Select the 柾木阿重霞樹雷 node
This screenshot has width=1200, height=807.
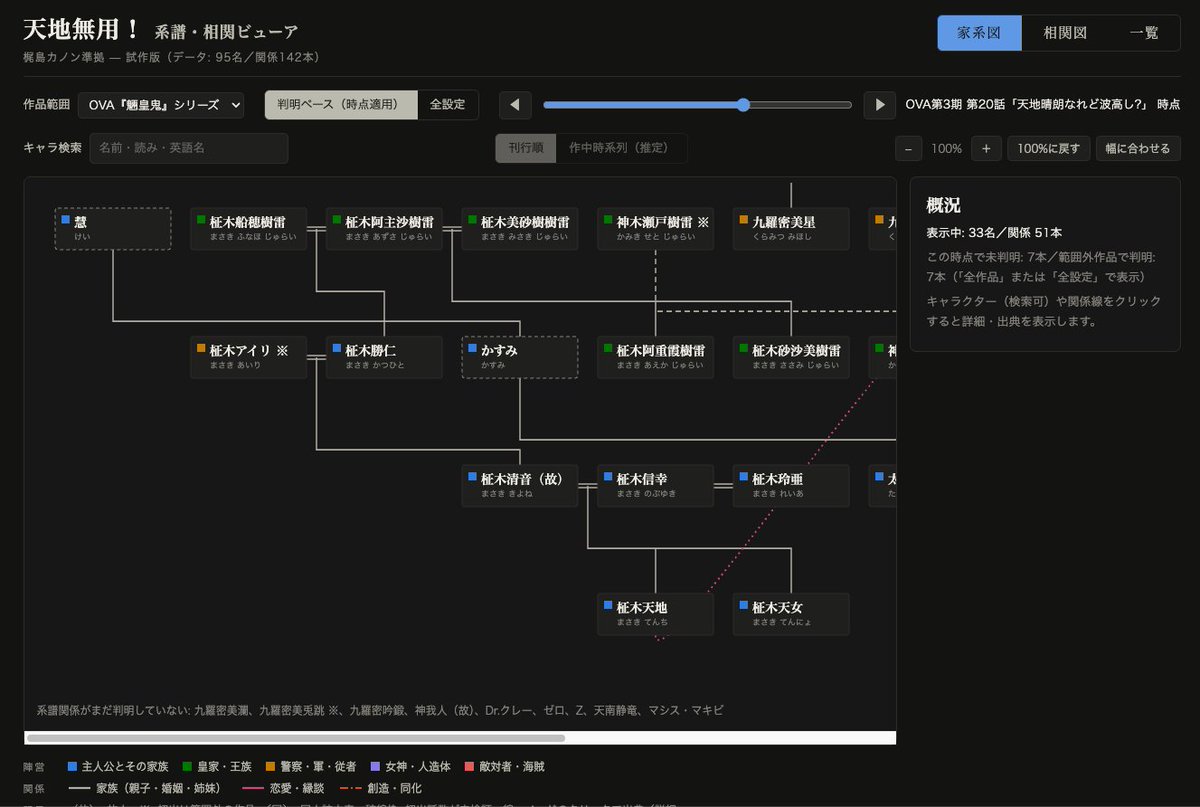[656, 357]
